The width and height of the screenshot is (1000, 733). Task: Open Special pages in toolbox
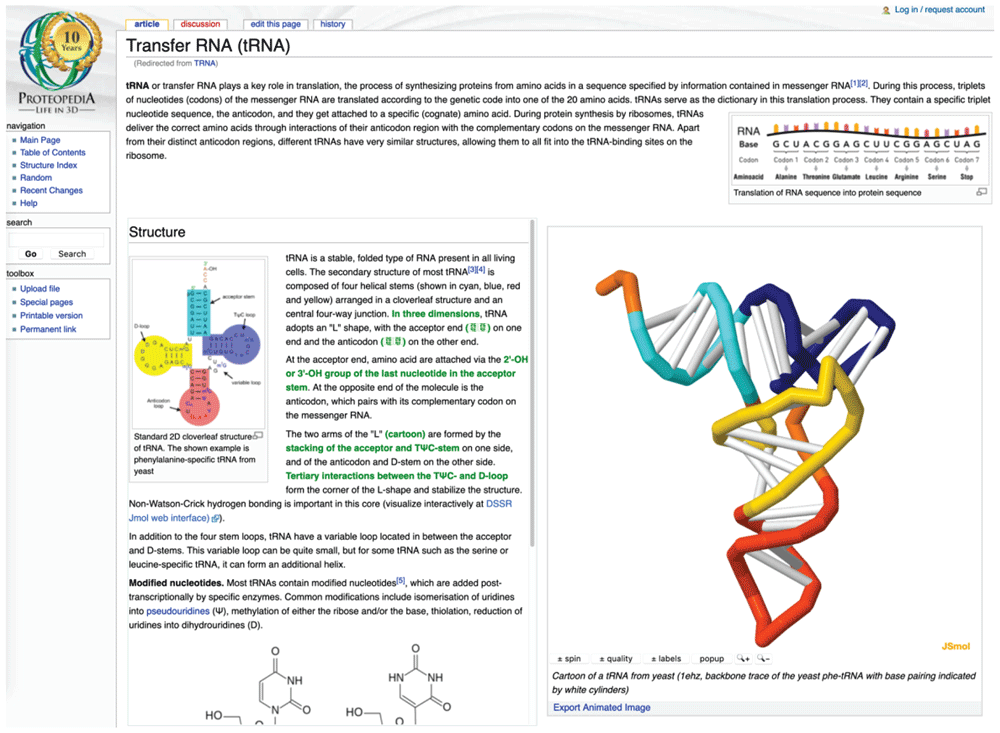47,302
